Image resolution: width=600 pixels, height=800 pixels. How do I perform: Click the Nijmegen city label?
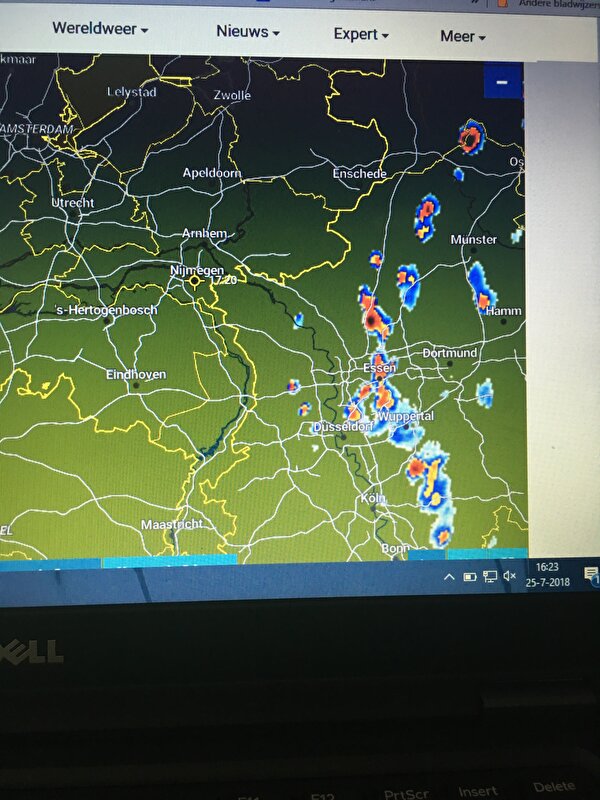(197, 270)
